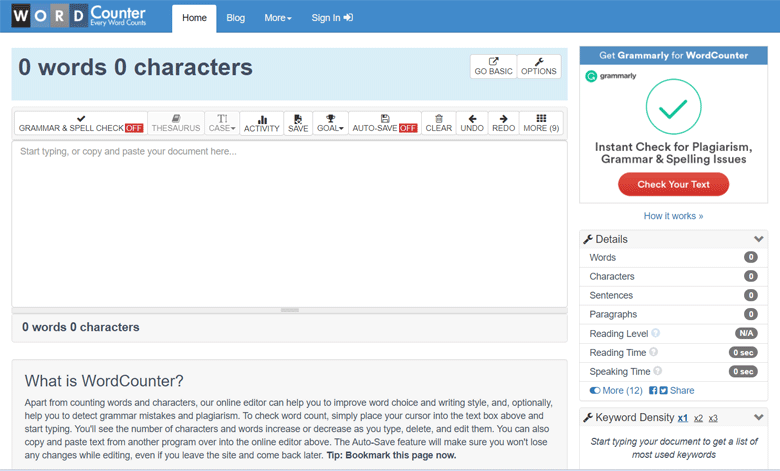780x471 pixels.
Task: Click Sign In in the navbar
Action: [332, 18]
